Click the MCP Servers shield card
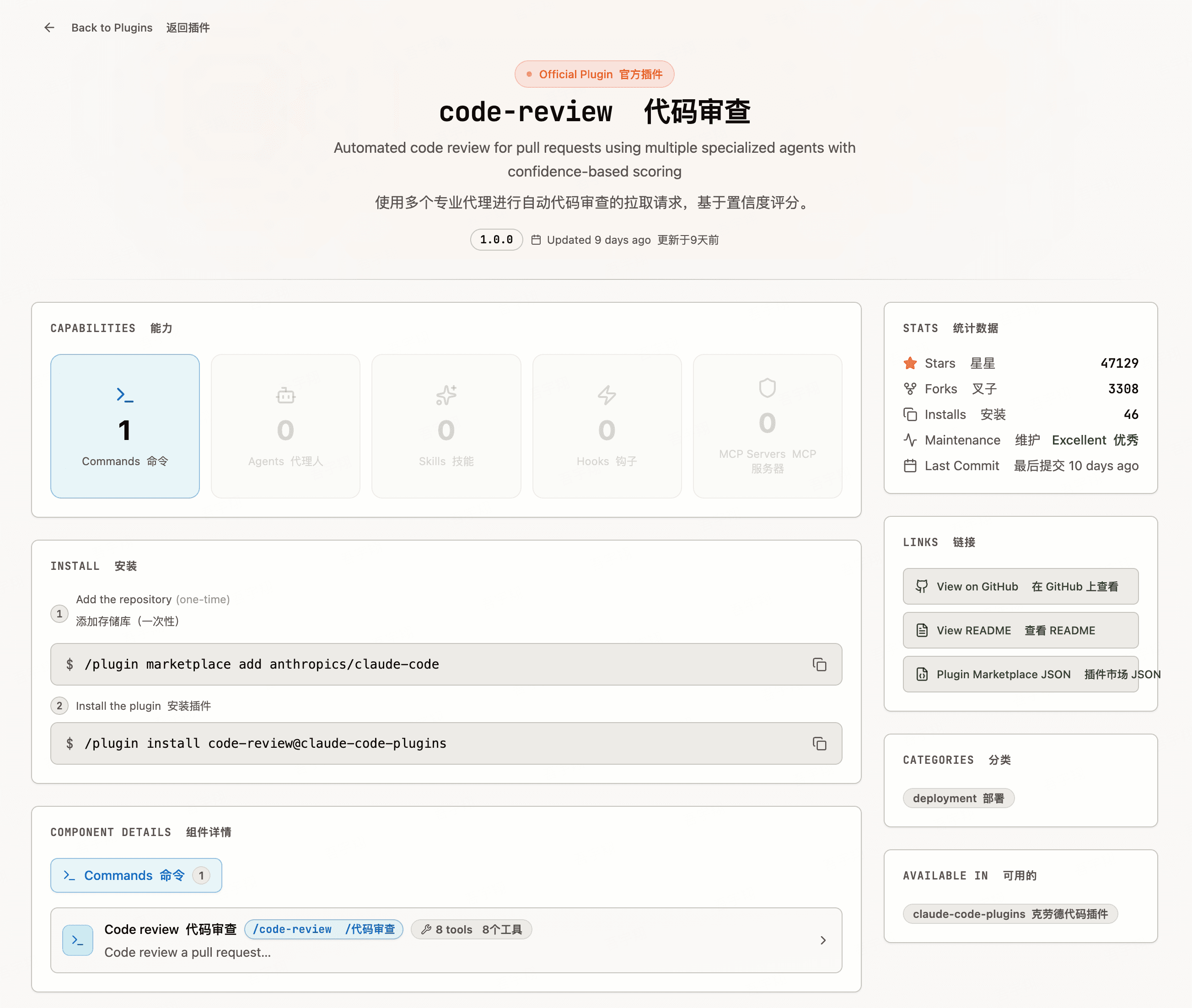Viewport: 1192px width, 1008px height. (x=767, y=426)
